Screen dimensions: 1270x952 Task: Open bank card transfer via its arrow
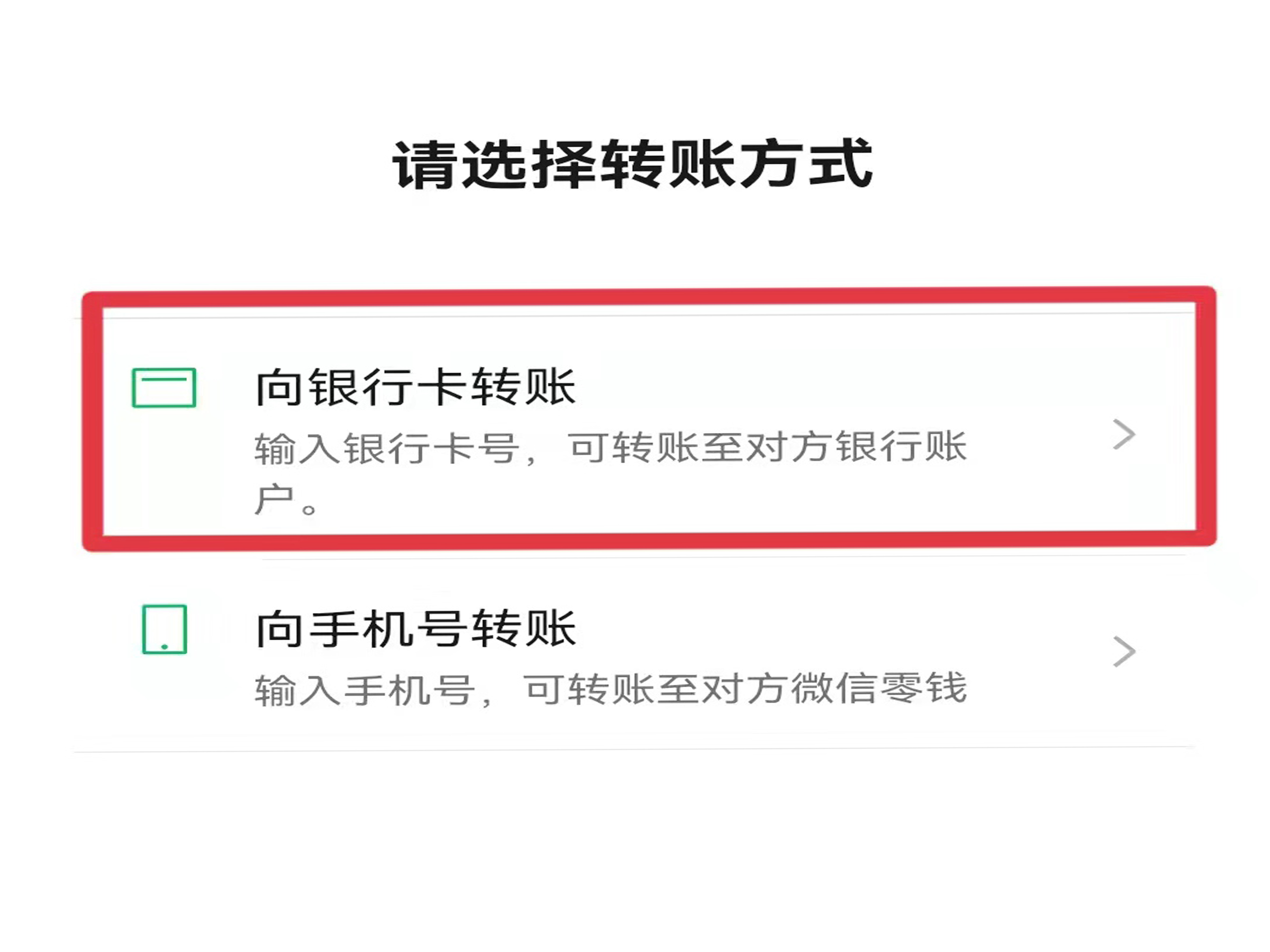pos(1123,434)
